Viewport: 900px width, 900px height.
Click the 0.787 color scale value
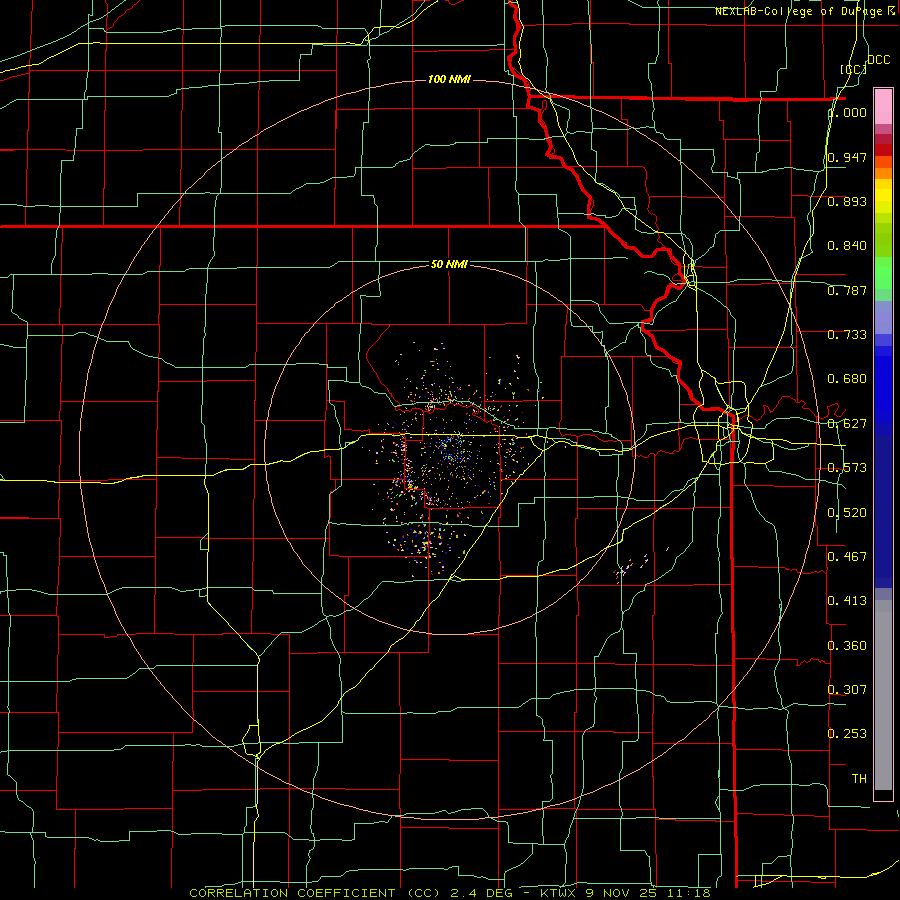click(847, 290)
